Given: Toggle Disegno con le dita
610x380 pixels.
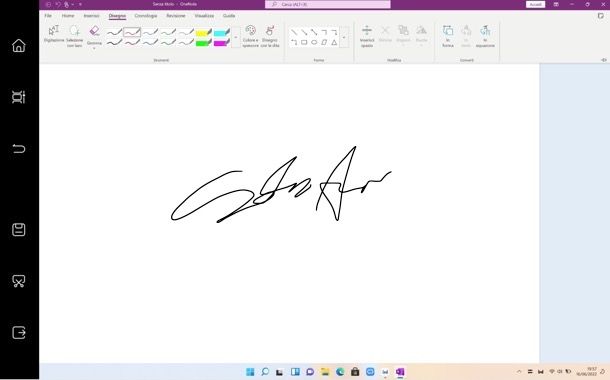Looking at the screenshot, I should [270, 36].
